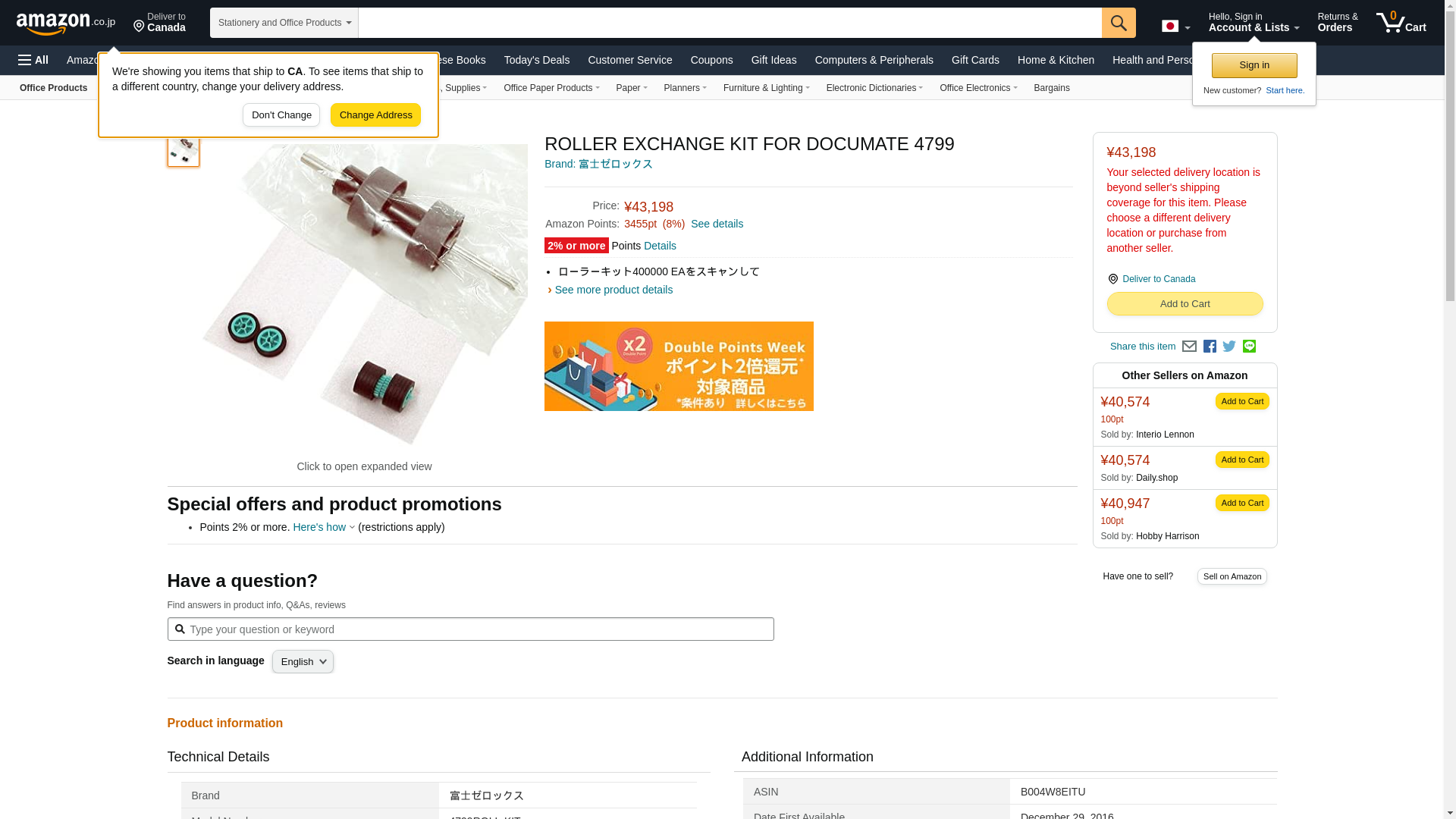Go to the Amazon.co.jp home logo
Viewport: 1456px width, 819px height.
66,24
